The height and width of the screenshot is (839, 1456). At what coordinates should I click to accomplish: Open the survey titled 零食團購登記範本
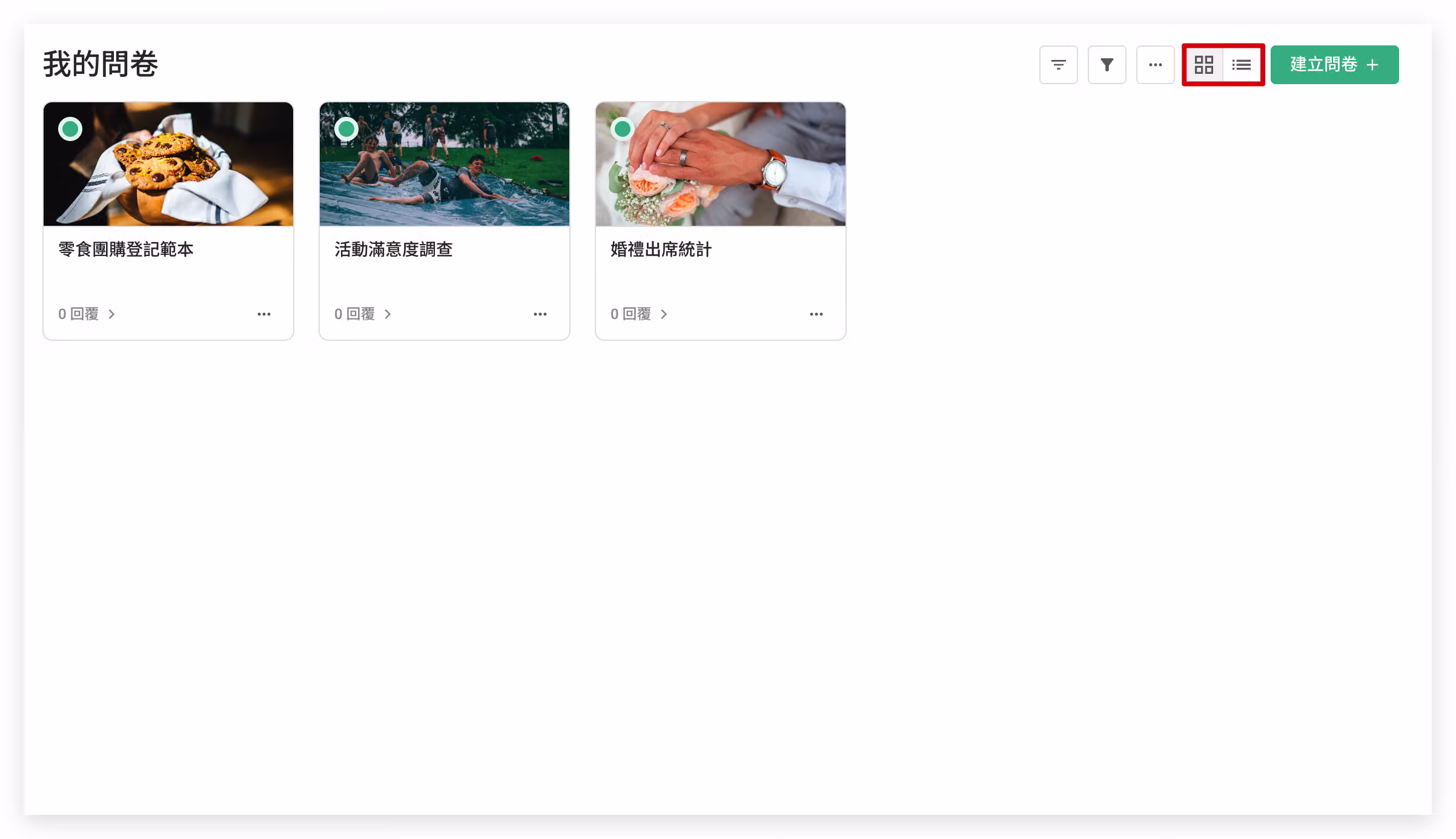click(x=126, y=249)
